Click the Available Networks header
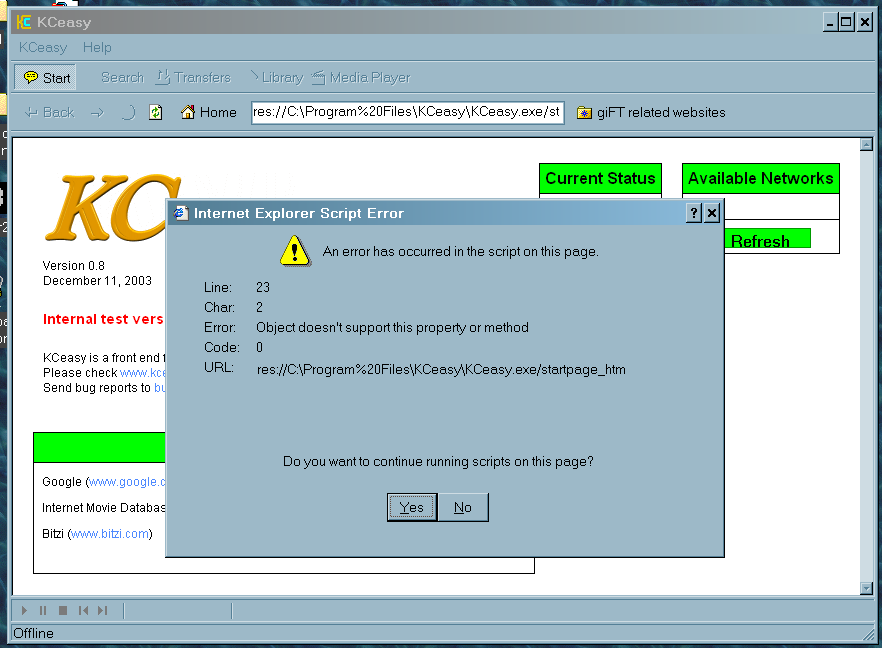This screenshot has height=648, width=882. [x=760, y=178]
